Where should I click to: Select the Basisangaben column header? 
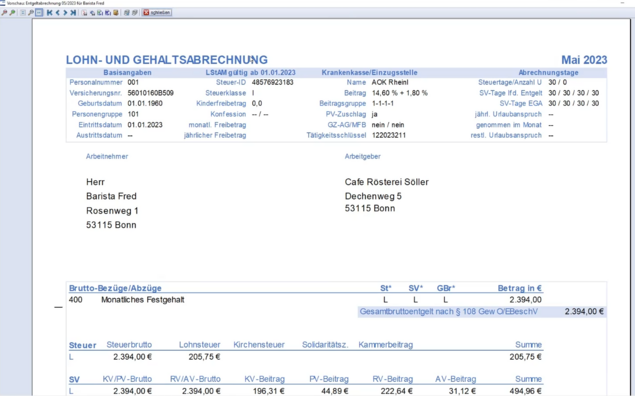coord(127,72)
